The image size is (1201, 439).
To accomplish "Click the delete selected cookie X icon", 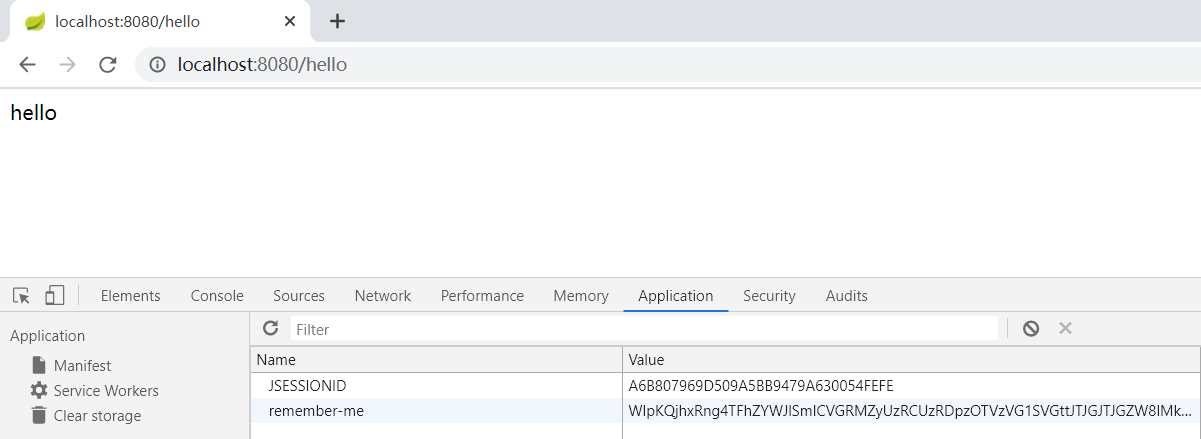I will tap(1065, 328).
